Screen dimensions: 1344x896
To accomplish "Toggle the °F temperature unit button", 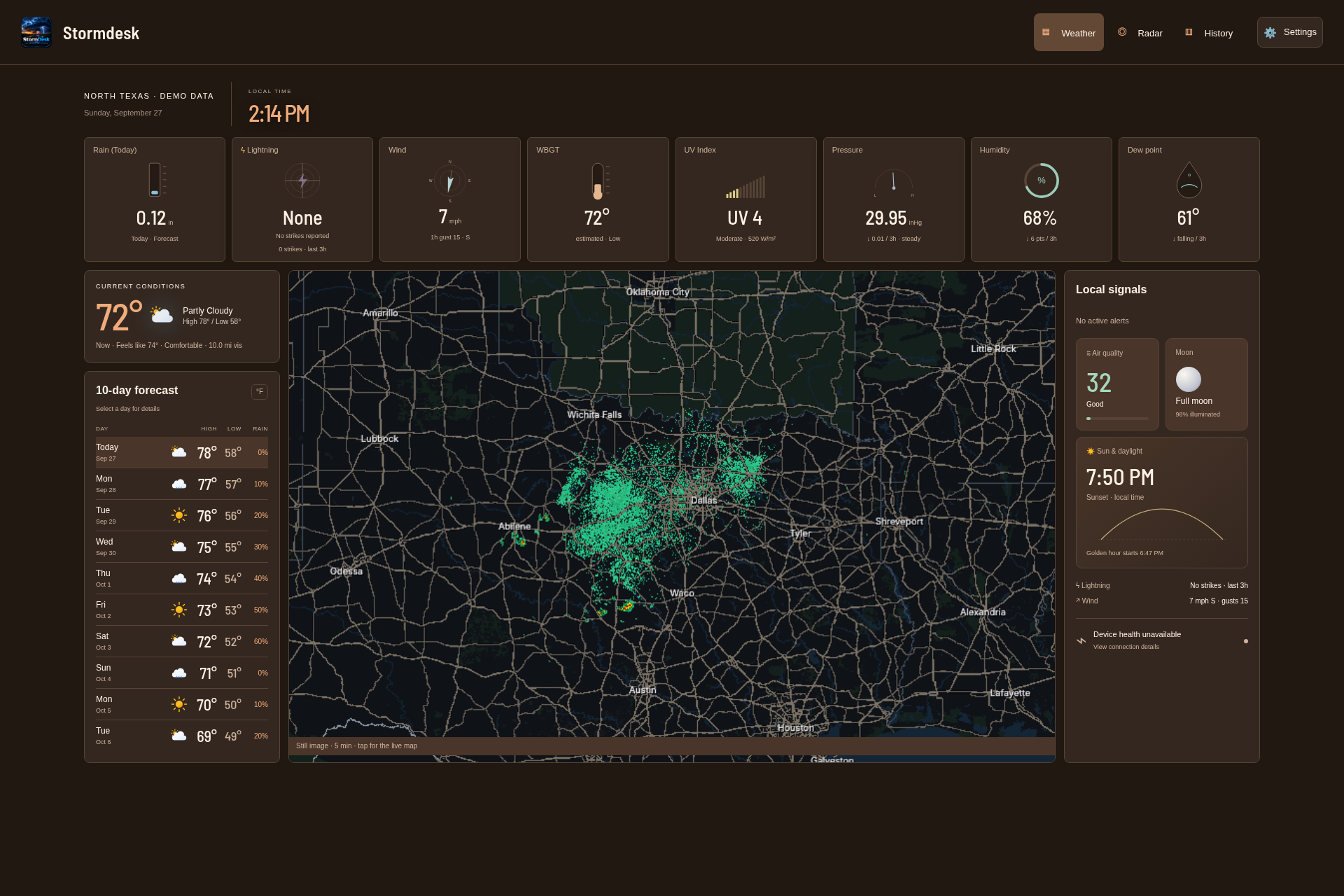I will pyautogui.click(x=260, y=392).
